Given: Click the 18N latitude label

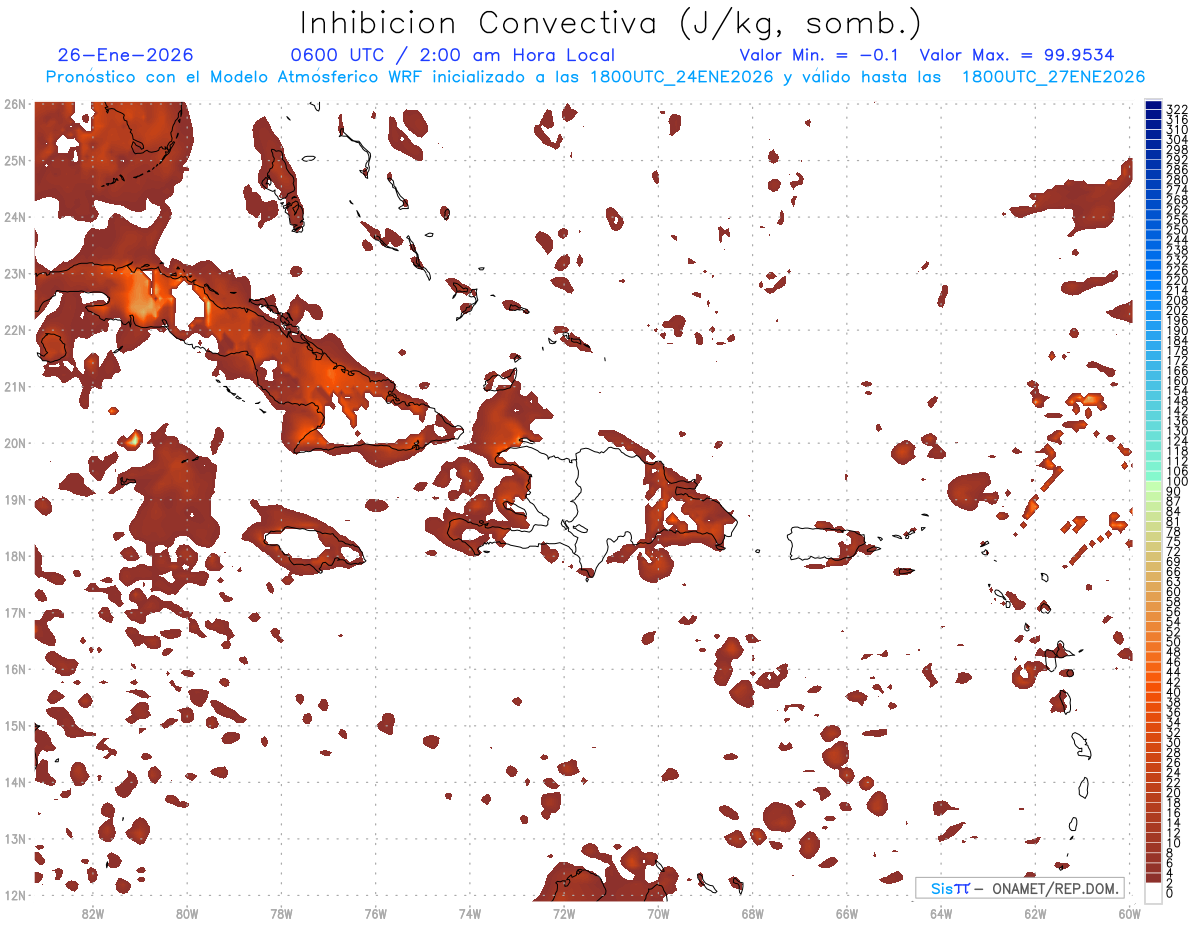Looking at the screenshot, I should coord(15,556).
